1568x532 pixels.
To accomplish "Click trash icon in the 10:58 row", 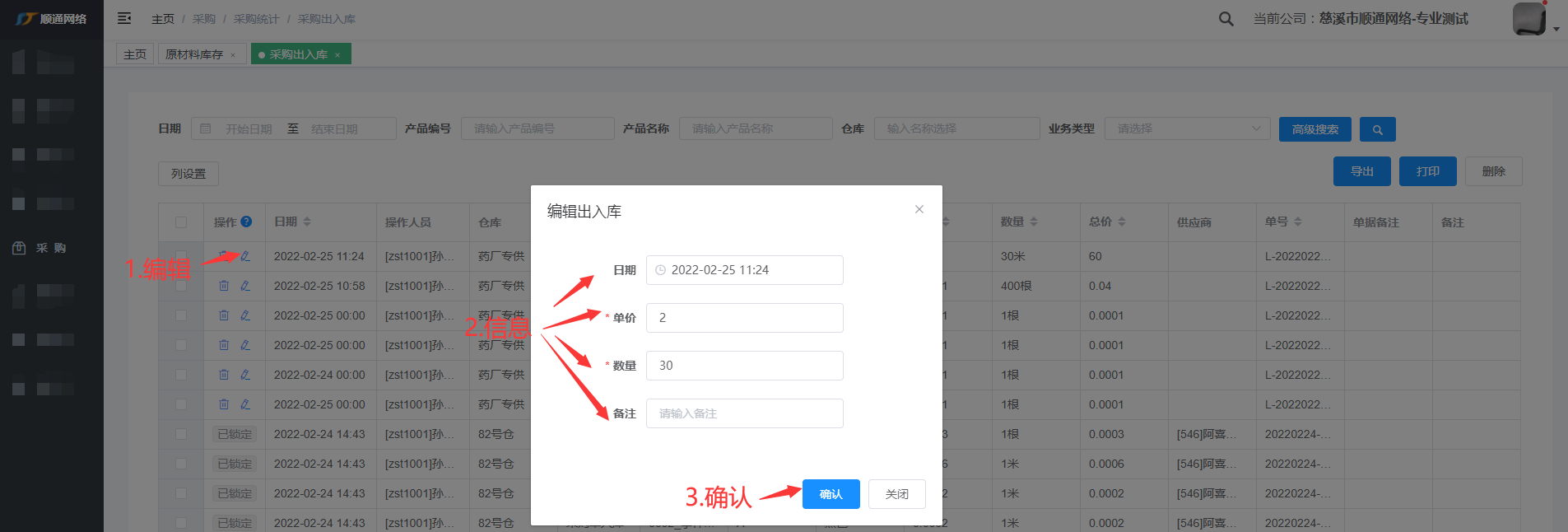I will pos(224,286).
